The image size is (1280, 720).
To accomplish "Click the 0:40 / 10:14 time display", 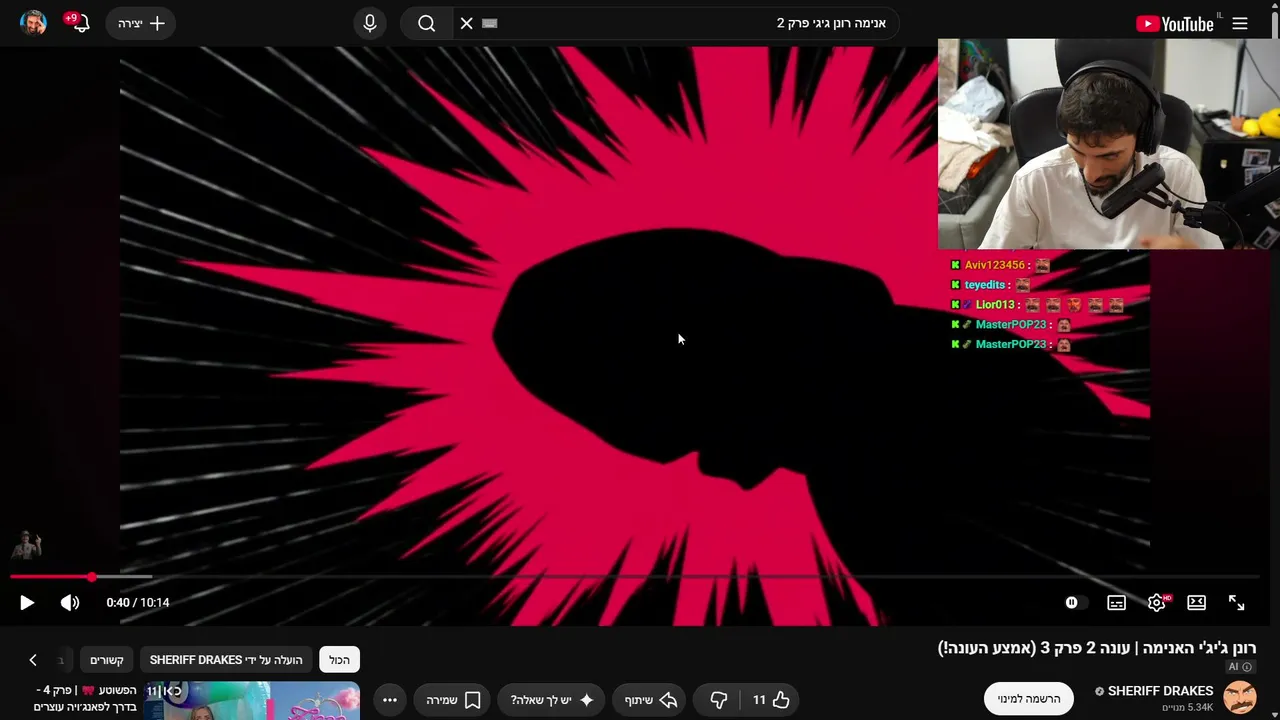I will (138, 602).
